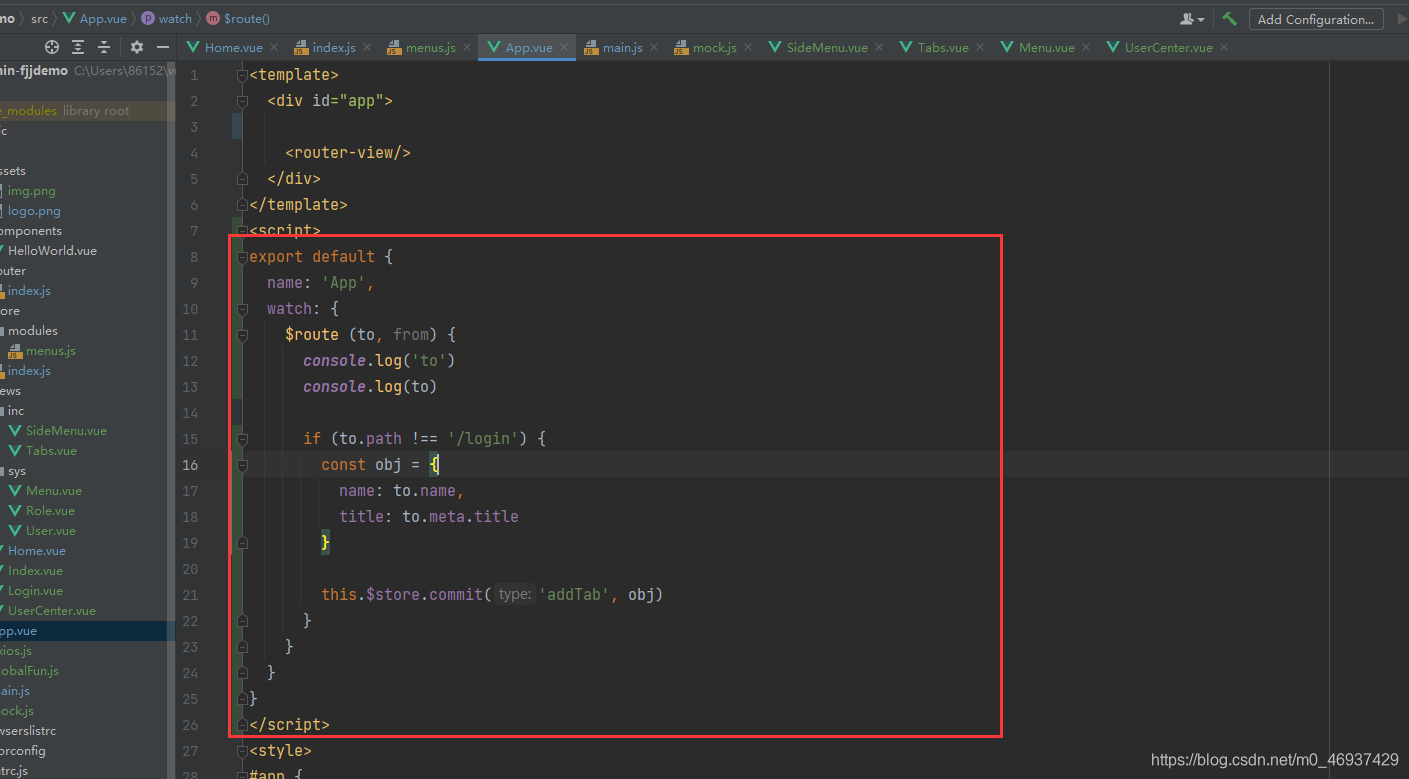Open the UserCenter.vue editor tab
Viewport: 1409px width, 779px height.
pyautogui.click(x=1168, y=47)
